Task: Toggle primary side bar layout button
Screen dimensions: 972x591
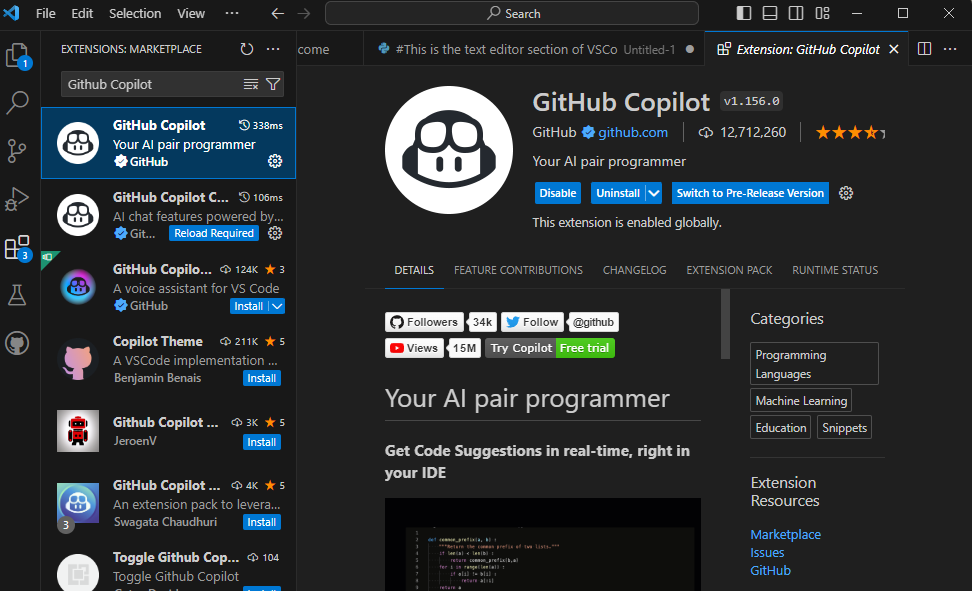Action: (744, 14)
